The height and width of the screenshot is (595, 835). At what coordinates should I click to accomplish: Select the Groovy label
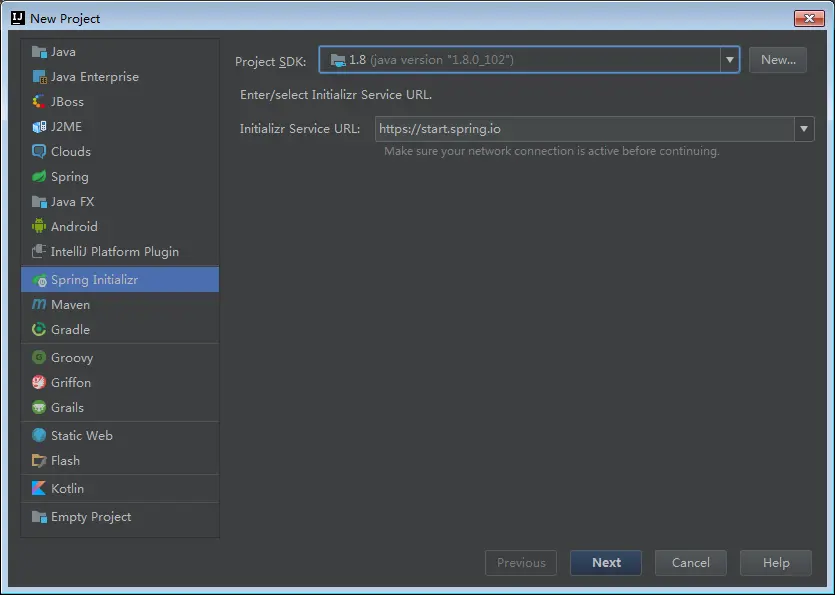pyautogui.click(x=72, y=357)
